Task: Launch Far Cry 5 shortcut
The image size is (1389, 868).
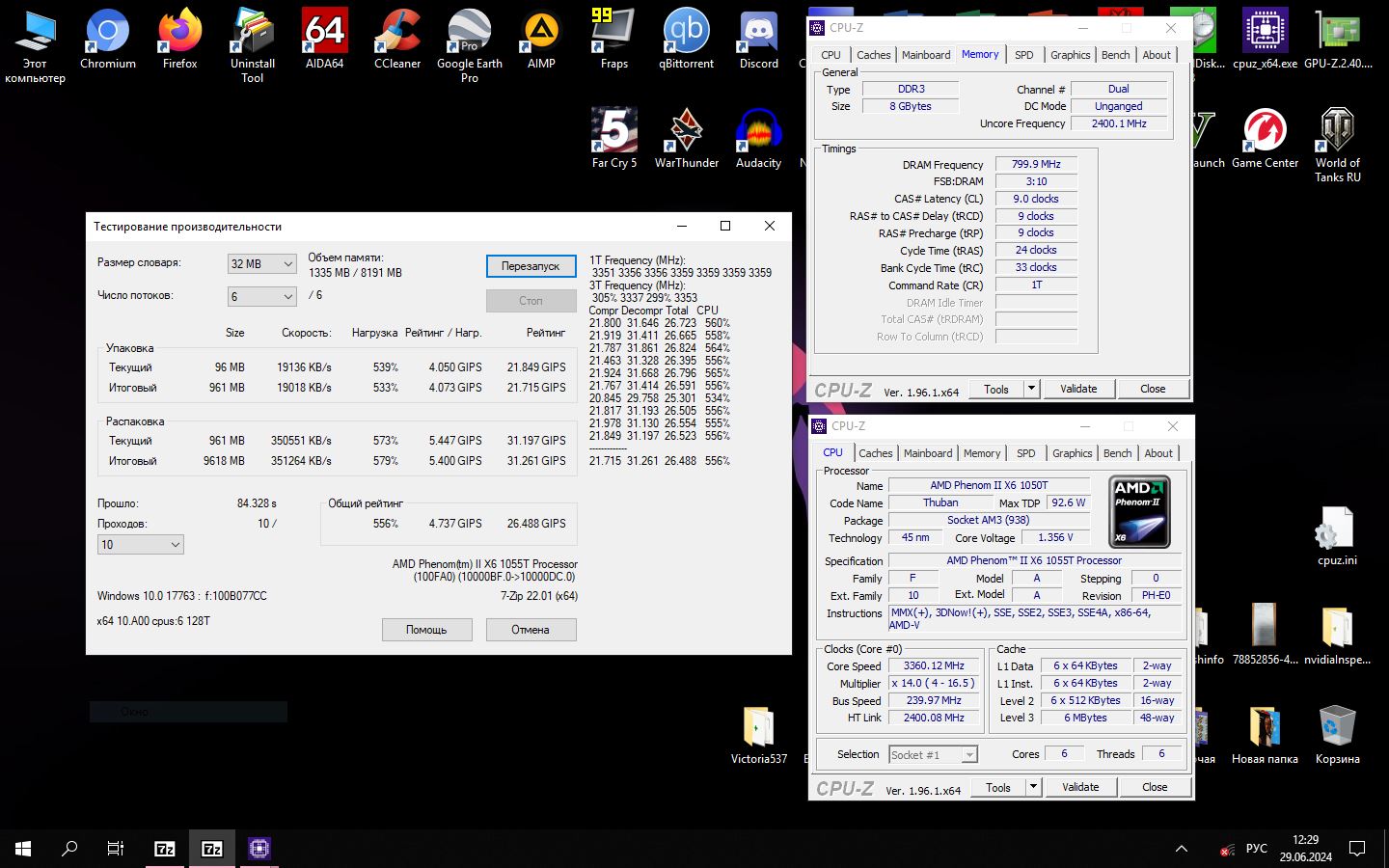Action: click(614, 138)
